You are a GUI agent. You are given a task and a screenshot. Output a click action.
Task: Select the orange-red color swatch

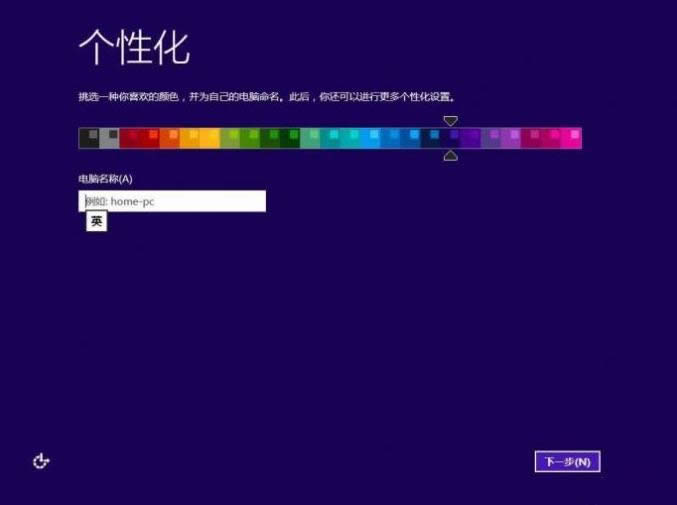[169, 138]
